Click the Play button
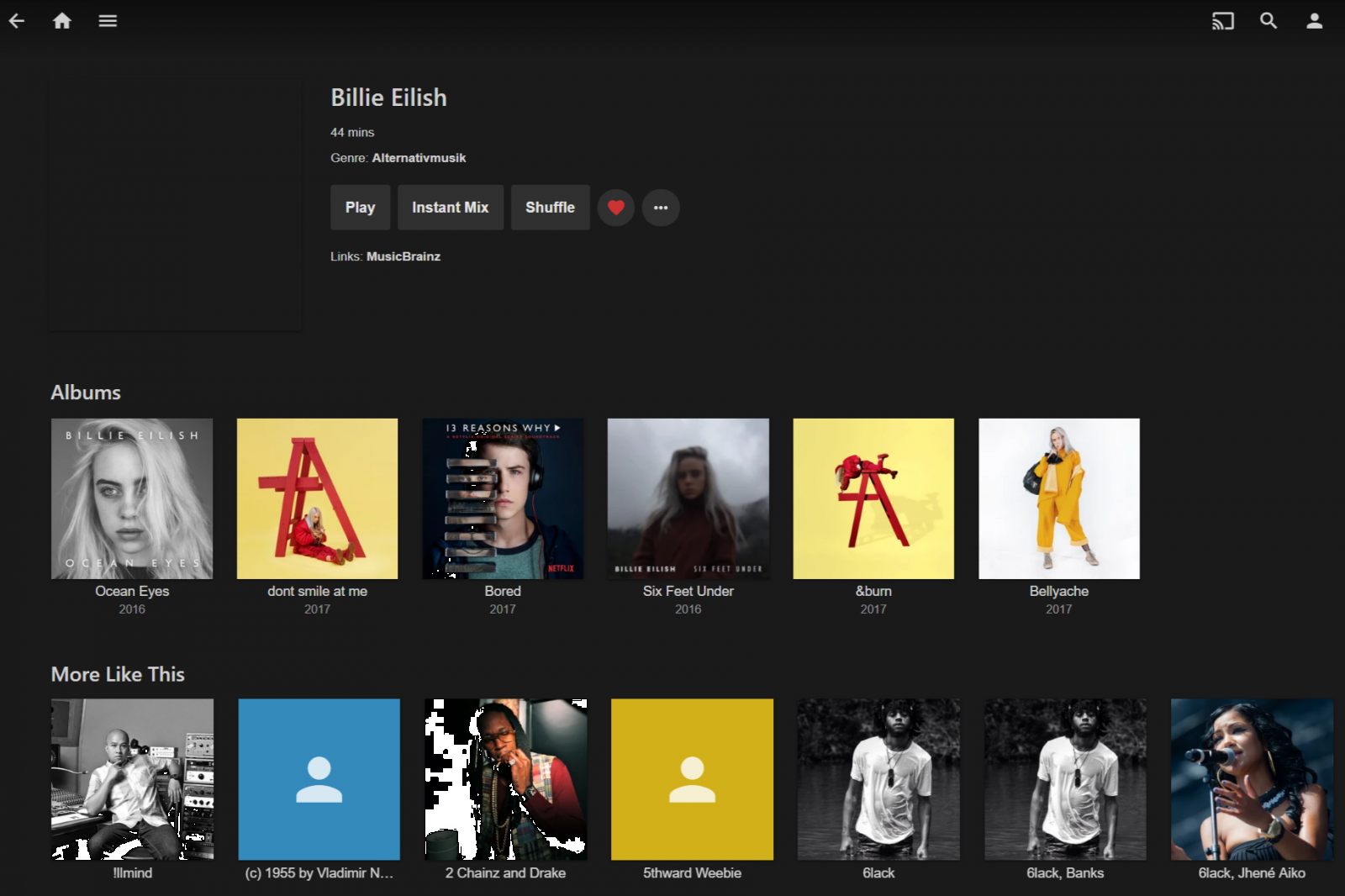The height and width of the screenshot is (896, 1345). coord(360,208)
